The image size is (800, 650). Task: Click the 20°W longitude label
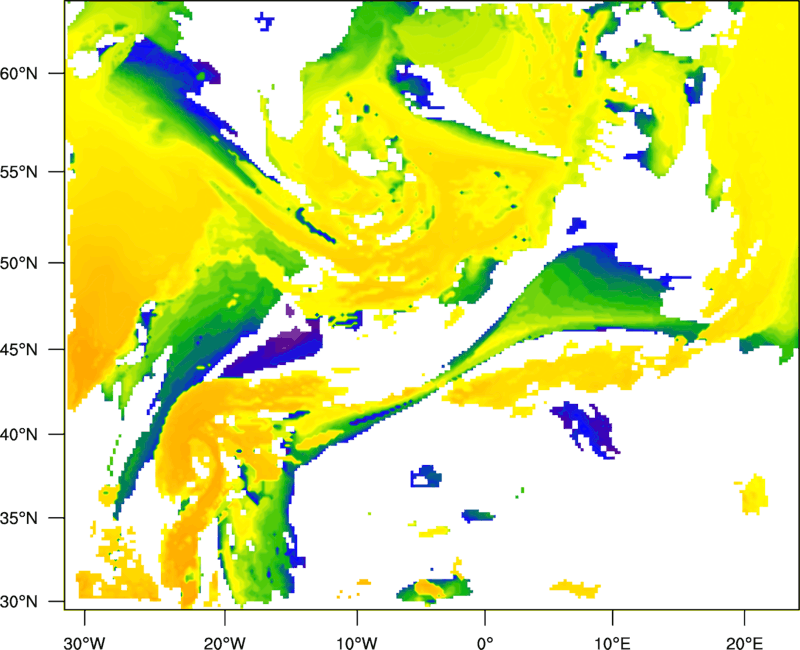tap(225, 643)
